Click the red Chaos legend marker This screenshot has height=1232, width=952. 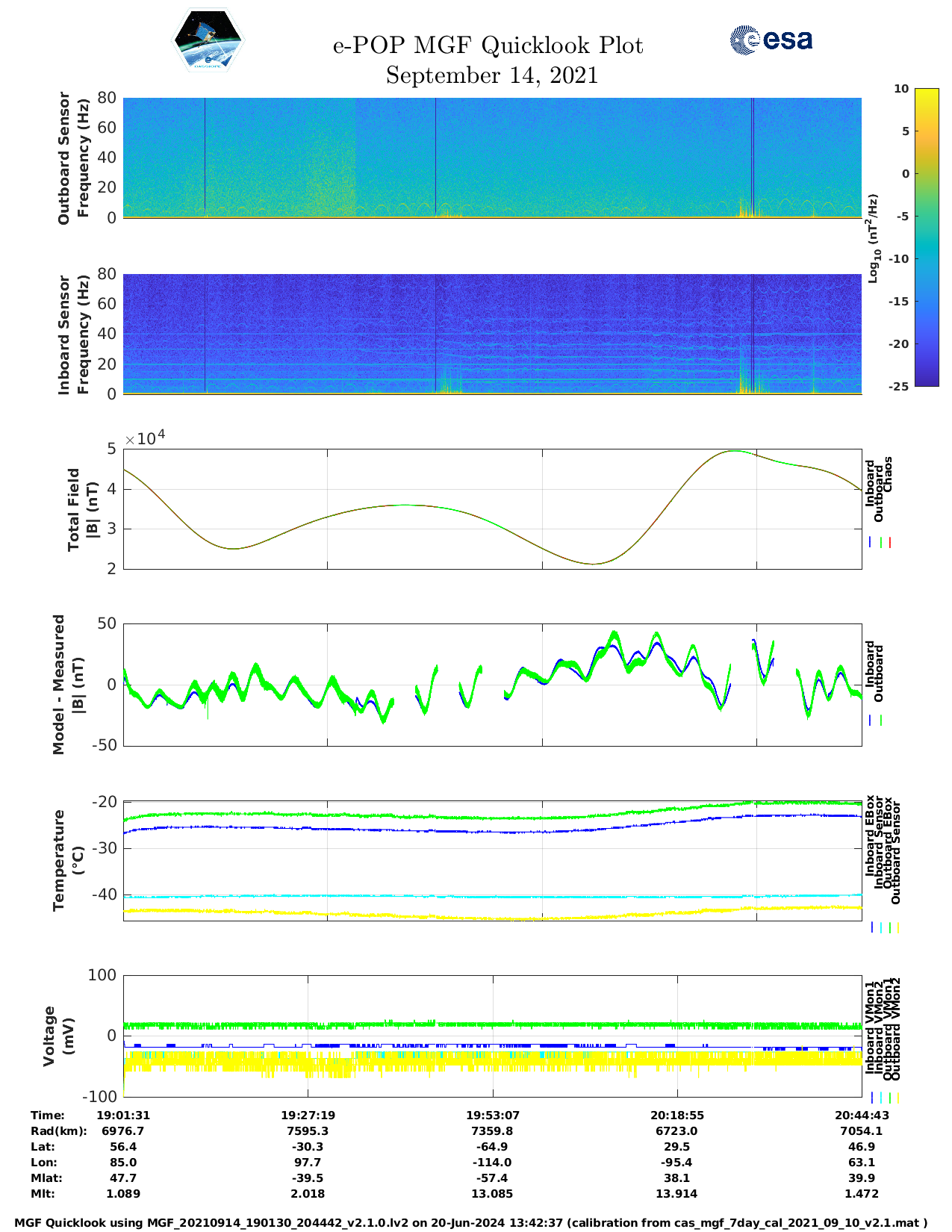pos(890,543)
